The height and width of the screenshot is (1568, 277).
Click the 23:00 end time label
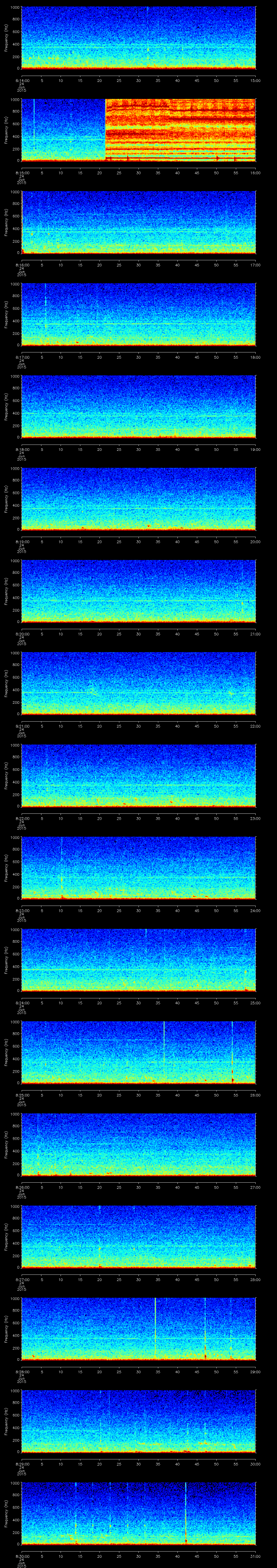(x=256, y=818)
